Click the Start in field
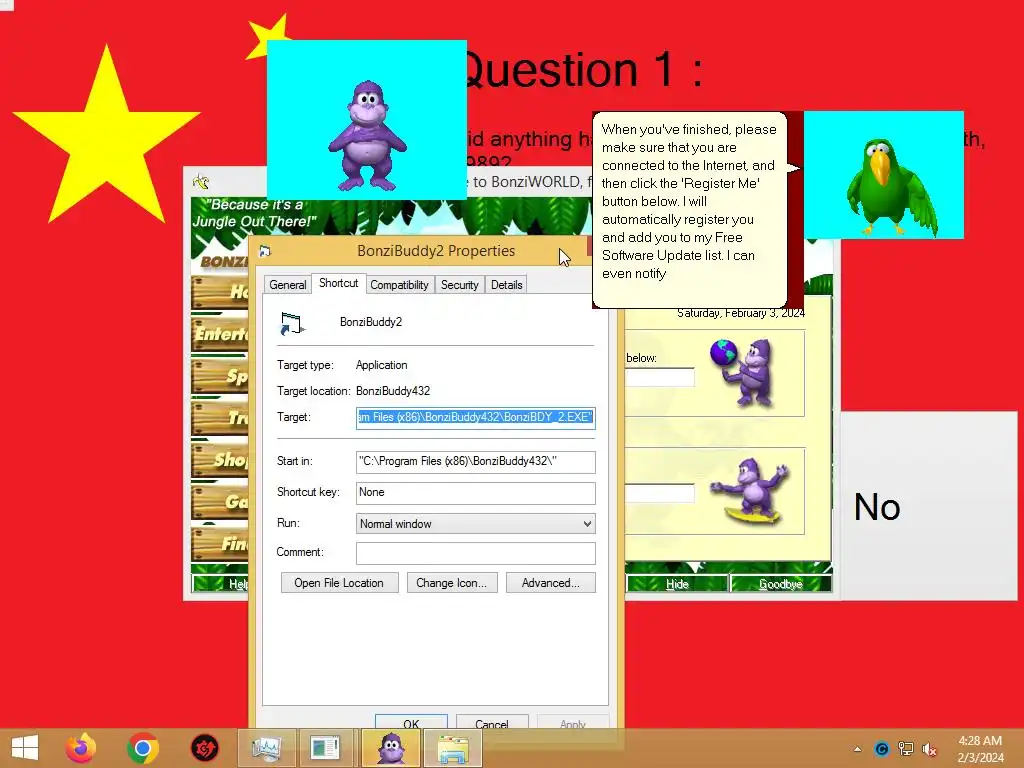This screenshot has height=768, width=1024. pos(475,462)
